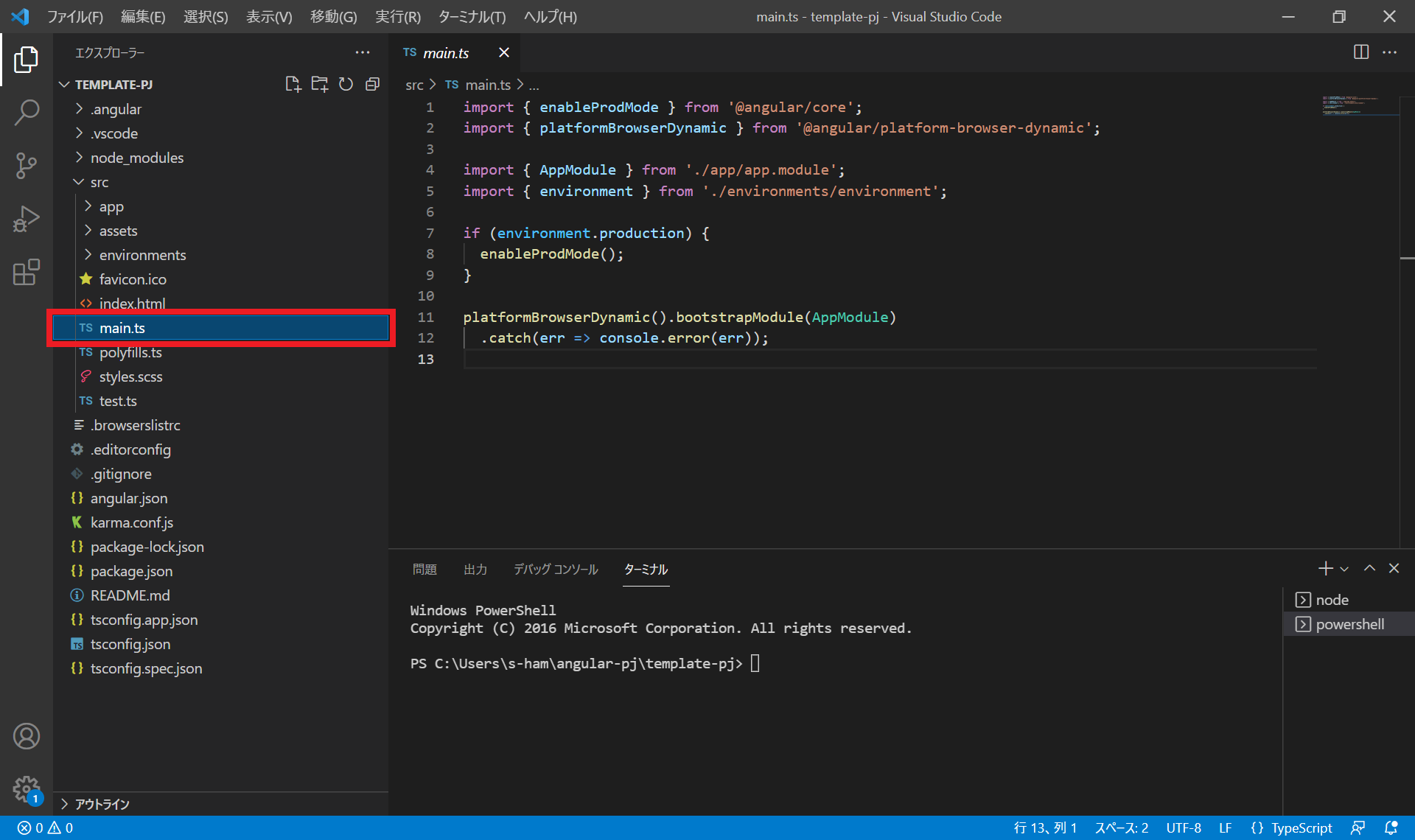Screen dimensions: 1415x840
Task: Split the editor to the right
Action: tap(1360, 52)
